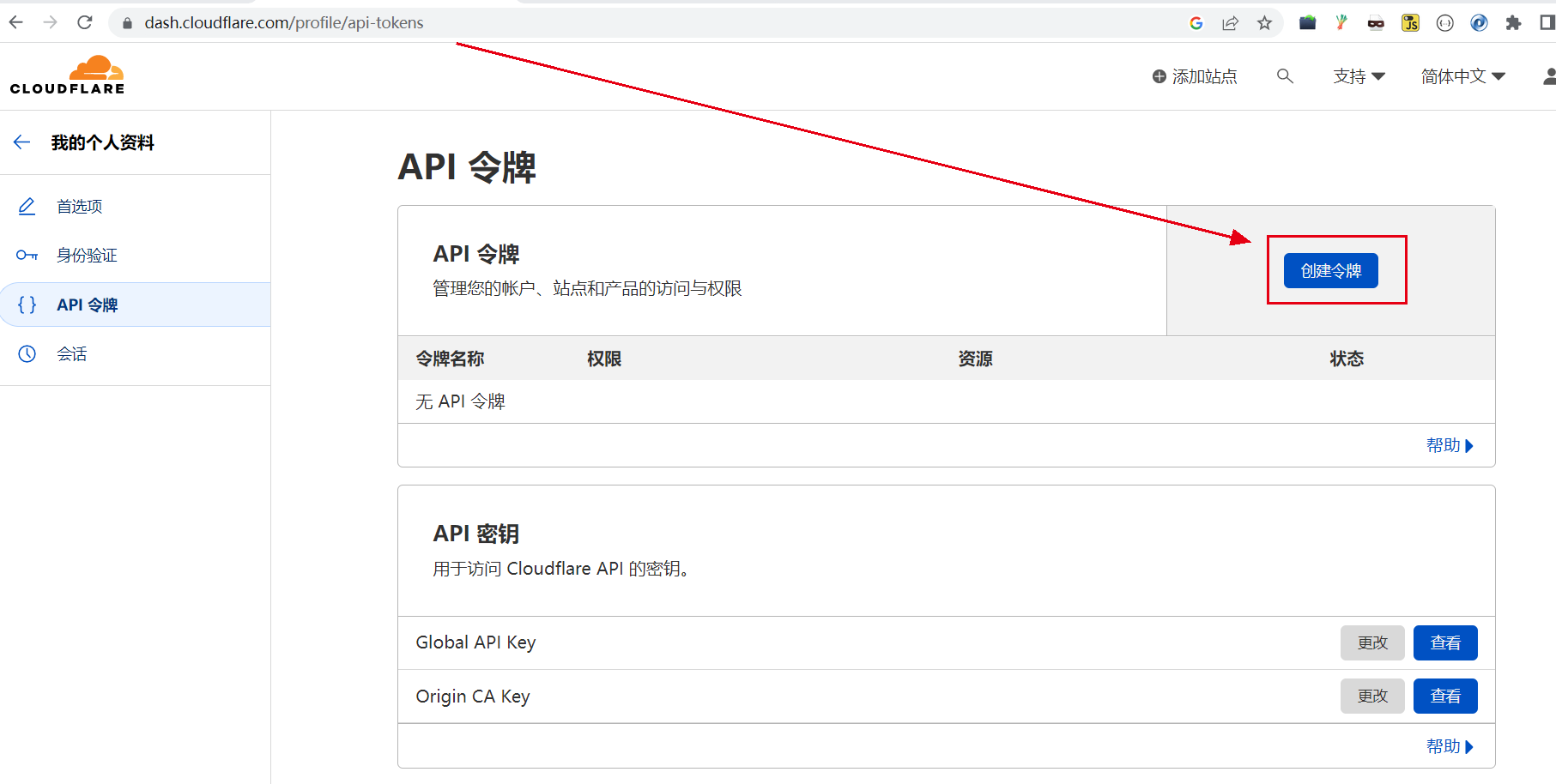Click the key icon for 身份验证
The image size is (1556, 784).
(27, 255)
